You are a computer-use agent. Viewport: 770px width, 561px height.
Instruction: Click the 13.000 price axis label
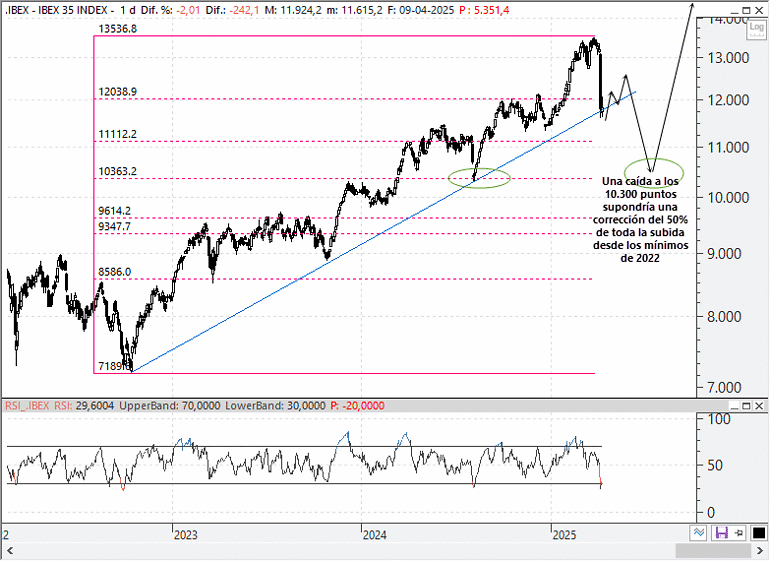728,58
